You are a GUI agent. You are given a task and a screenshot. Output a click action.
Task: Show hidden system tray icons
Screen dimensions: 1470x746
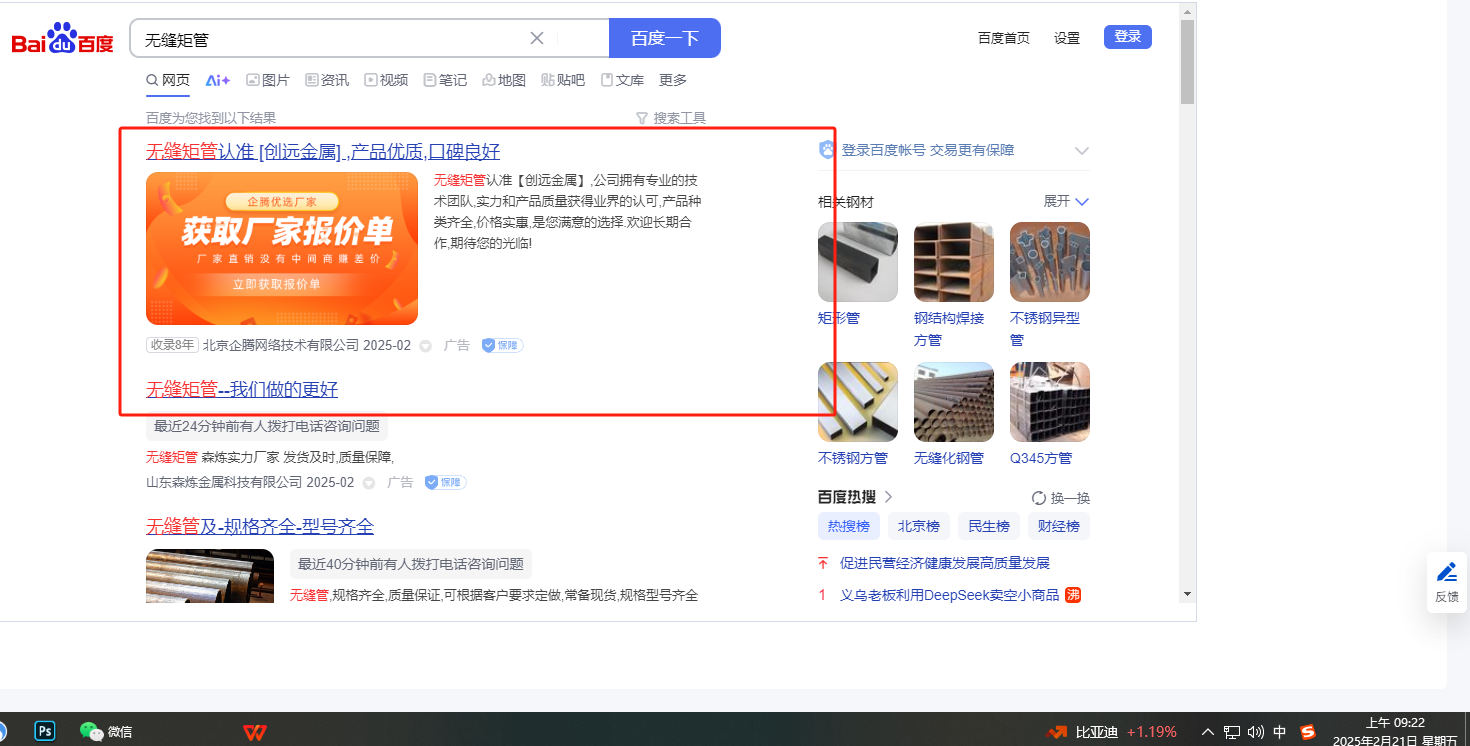[x=1208, y=731]
